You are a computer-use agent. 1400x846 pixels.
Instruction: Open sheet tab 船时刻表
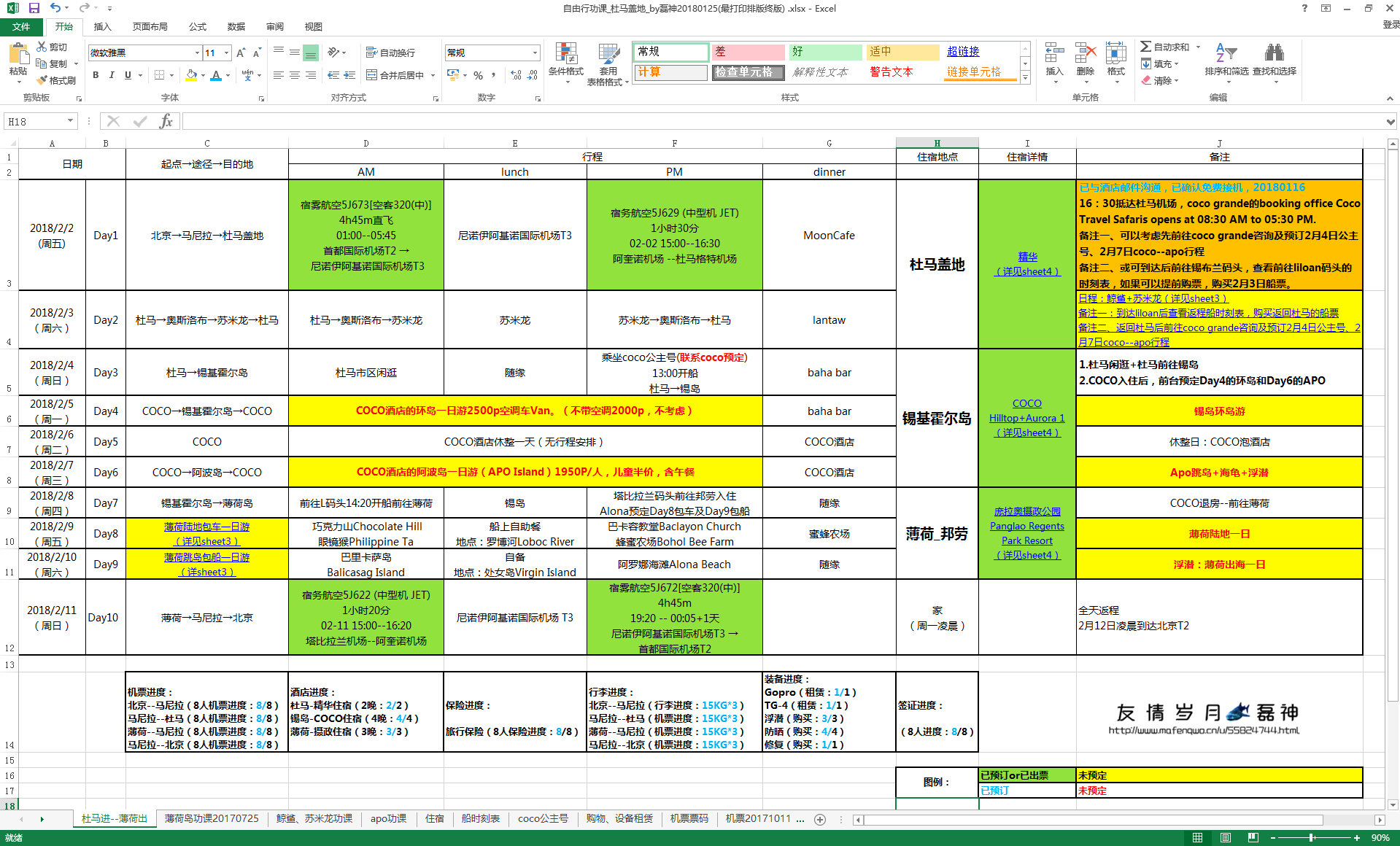[480, 818]
